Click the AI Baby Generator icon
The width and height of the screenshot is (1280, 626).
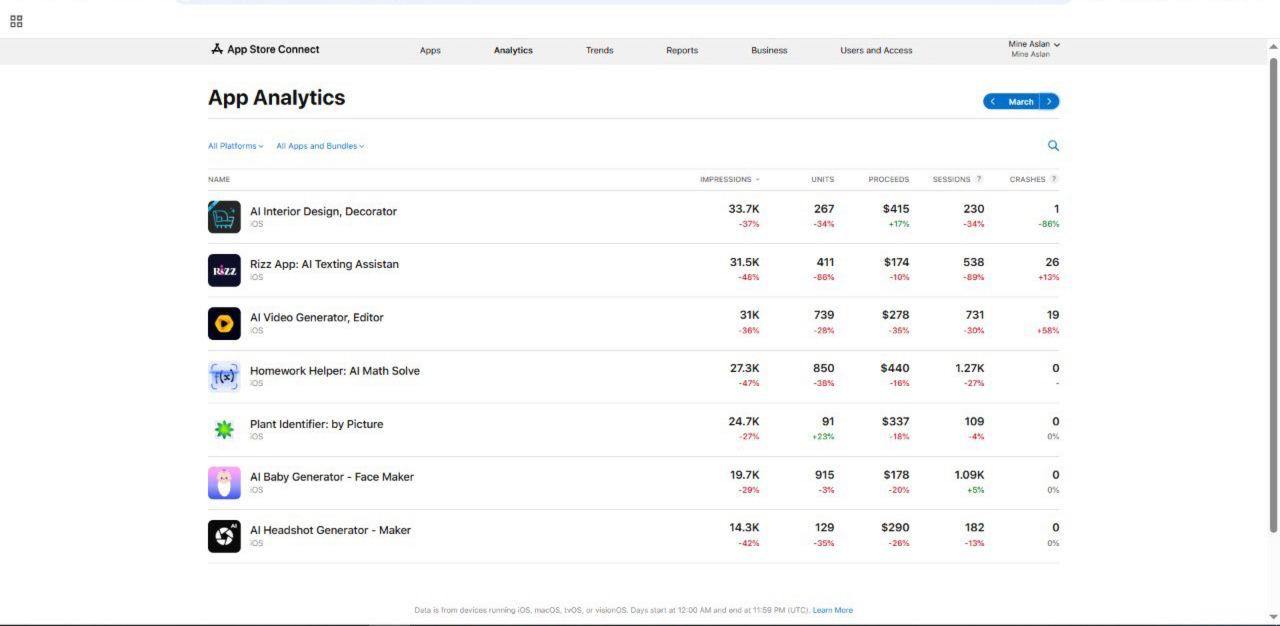(224, 482)
